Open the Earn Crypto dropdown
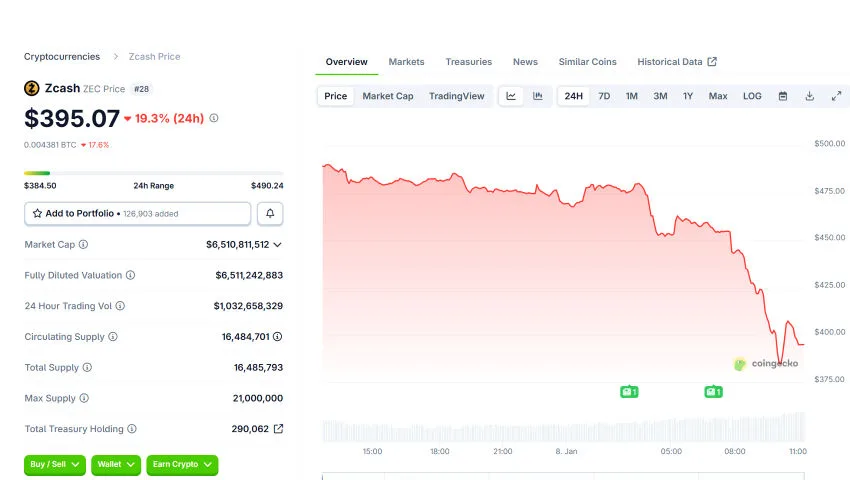This screenshot has width=850, height=480. [x=181, y=464]
